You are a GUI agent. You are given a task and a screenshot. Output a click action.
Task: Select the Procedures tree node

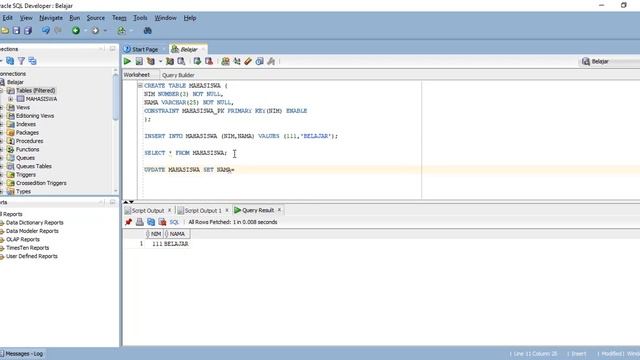pyautogui.click(x=29, y=141)
